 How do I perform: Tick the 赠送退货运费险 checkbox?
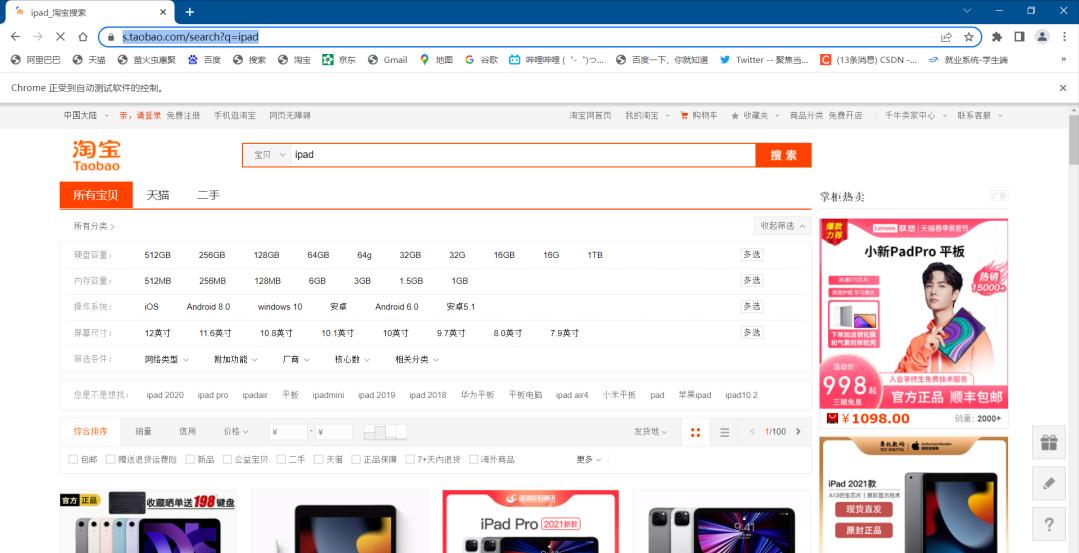point(110,459)
